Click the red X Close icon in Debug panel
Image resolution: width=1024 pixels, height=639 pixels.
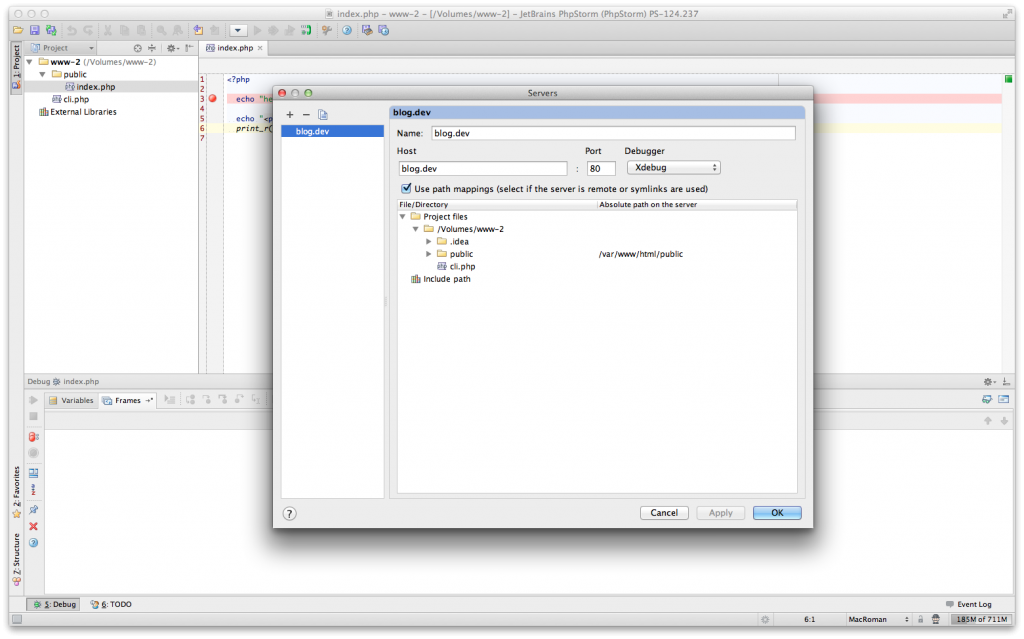[33, 527]
